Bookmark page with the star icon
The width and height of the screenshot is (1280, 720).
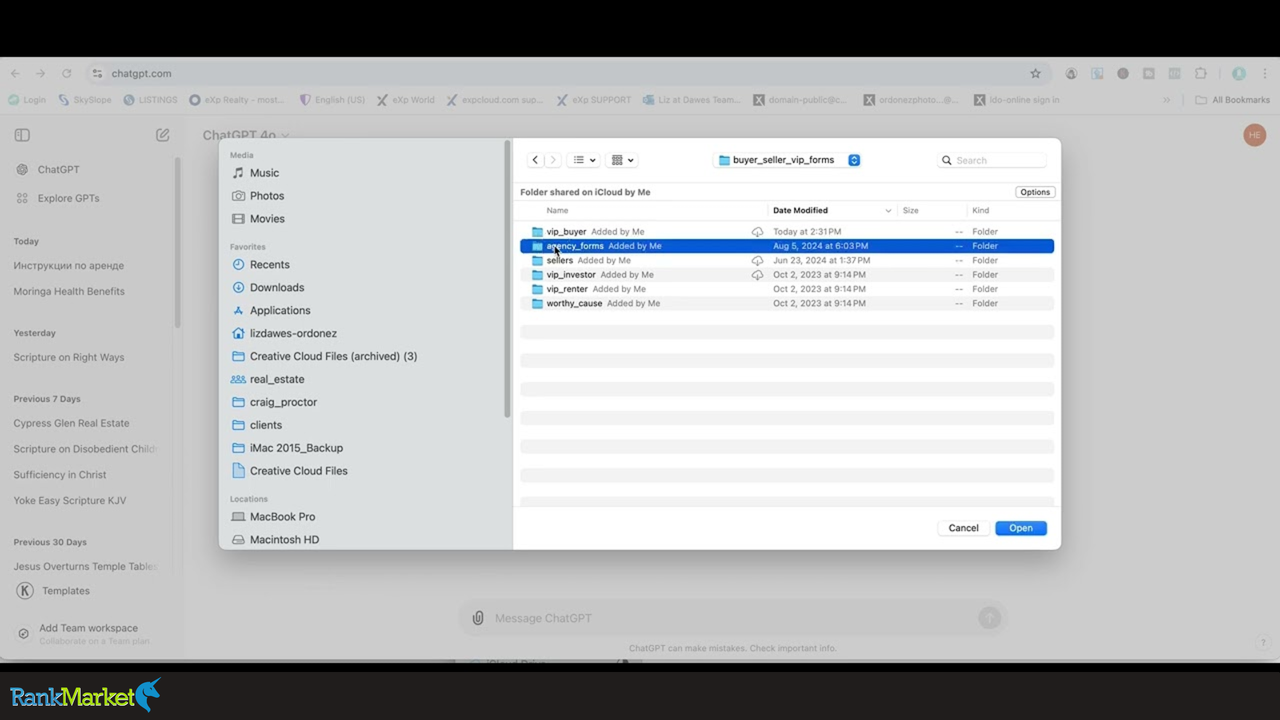tap(1035, 73)
